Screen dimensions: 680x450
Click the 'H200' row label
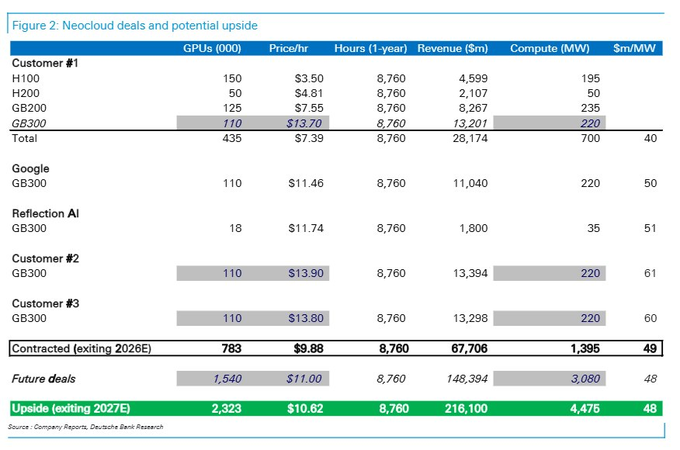pyautogui.click(x=26, y=93)
